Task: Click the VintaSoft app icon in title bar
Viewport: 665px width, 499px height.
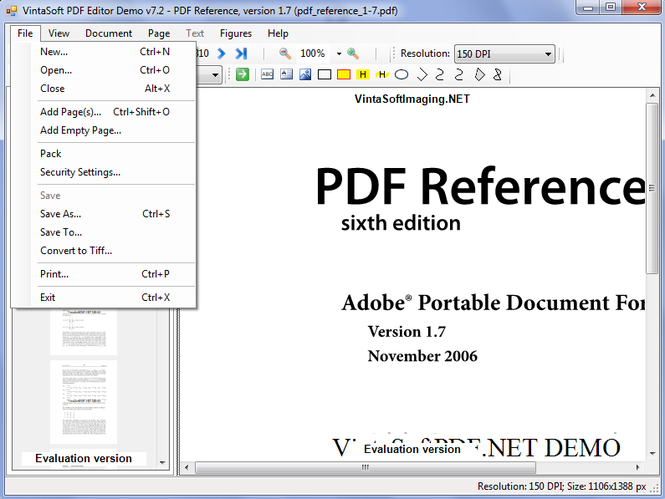Action: pos(11,10)
